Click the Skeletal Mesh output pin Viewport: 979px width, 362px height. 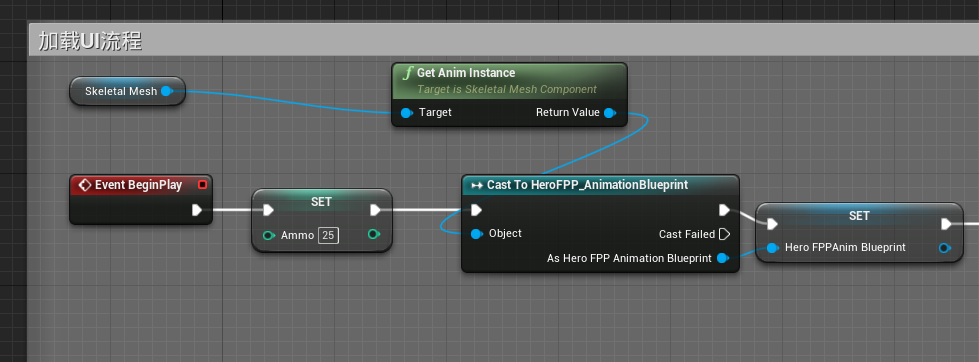pyautogui.click(x=166, y=91)
